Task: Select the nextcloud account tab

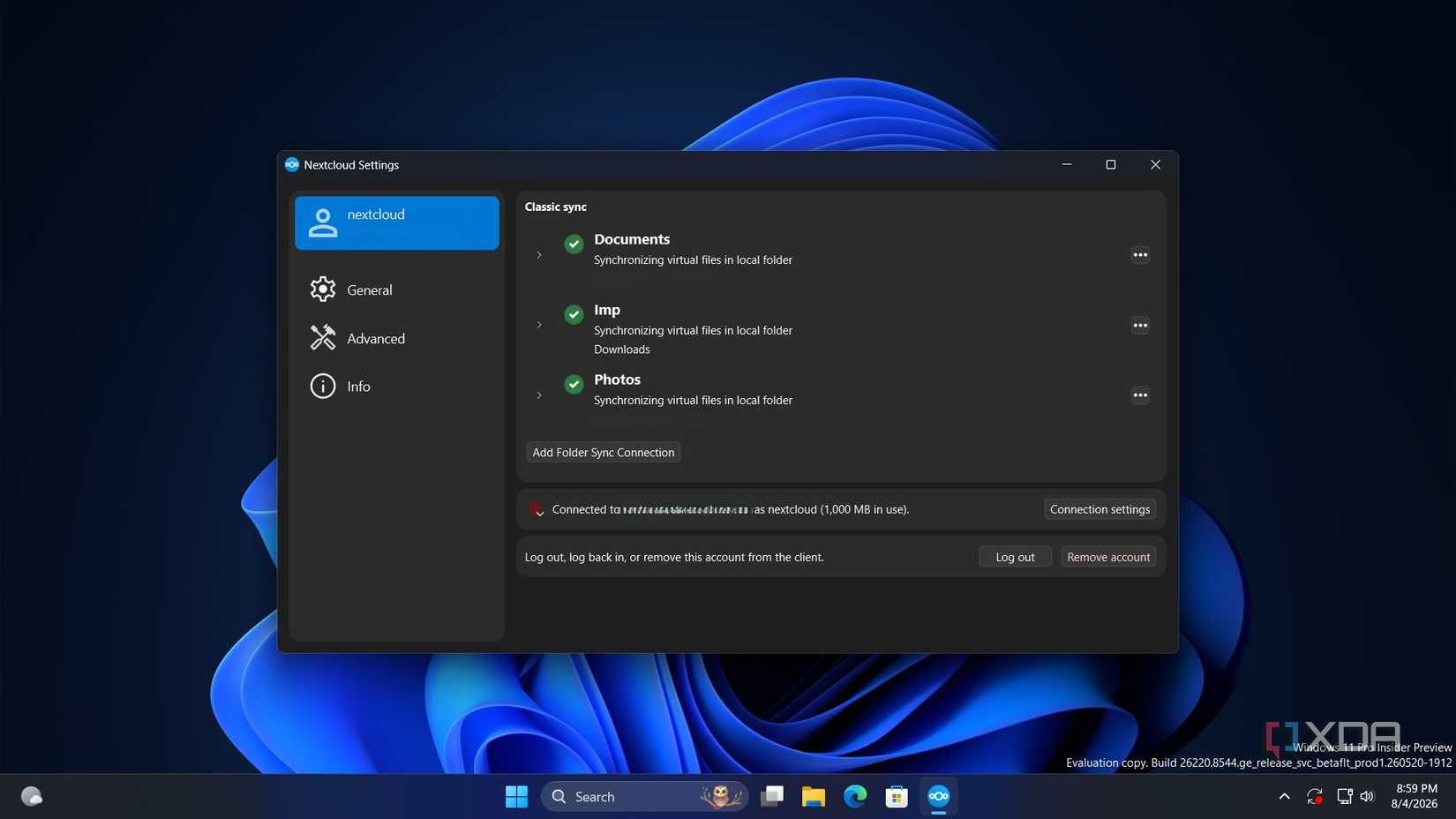Action: point(397,223)
